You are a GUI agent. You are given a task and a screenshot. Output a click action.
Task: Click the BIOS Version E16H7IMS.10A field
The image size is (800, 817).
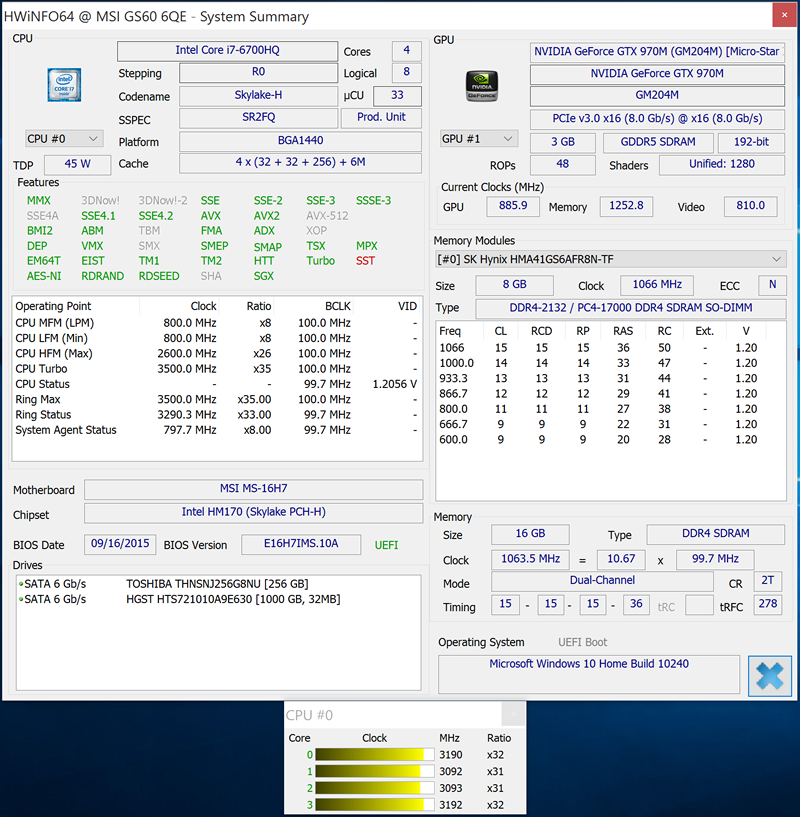click(x=301, y=544)
